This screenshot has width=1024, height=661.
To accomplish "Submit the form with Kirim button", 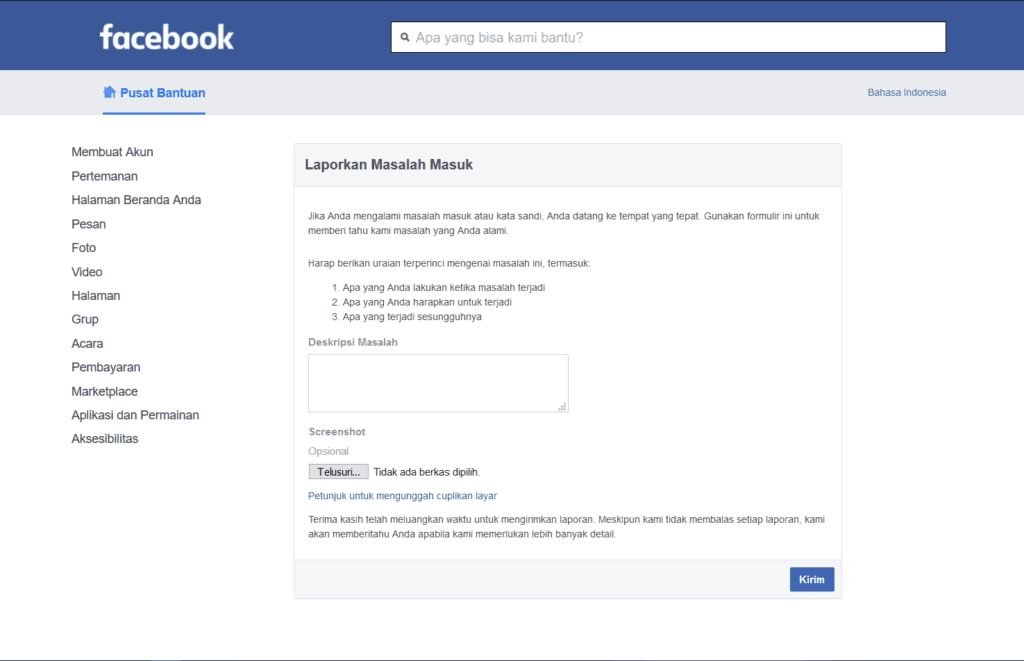I will pos(811,580).
